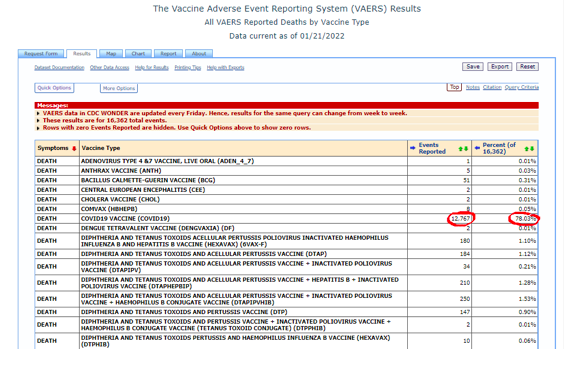Jump to the Notes section link
The image size is (571, 367).
[473, 87]
